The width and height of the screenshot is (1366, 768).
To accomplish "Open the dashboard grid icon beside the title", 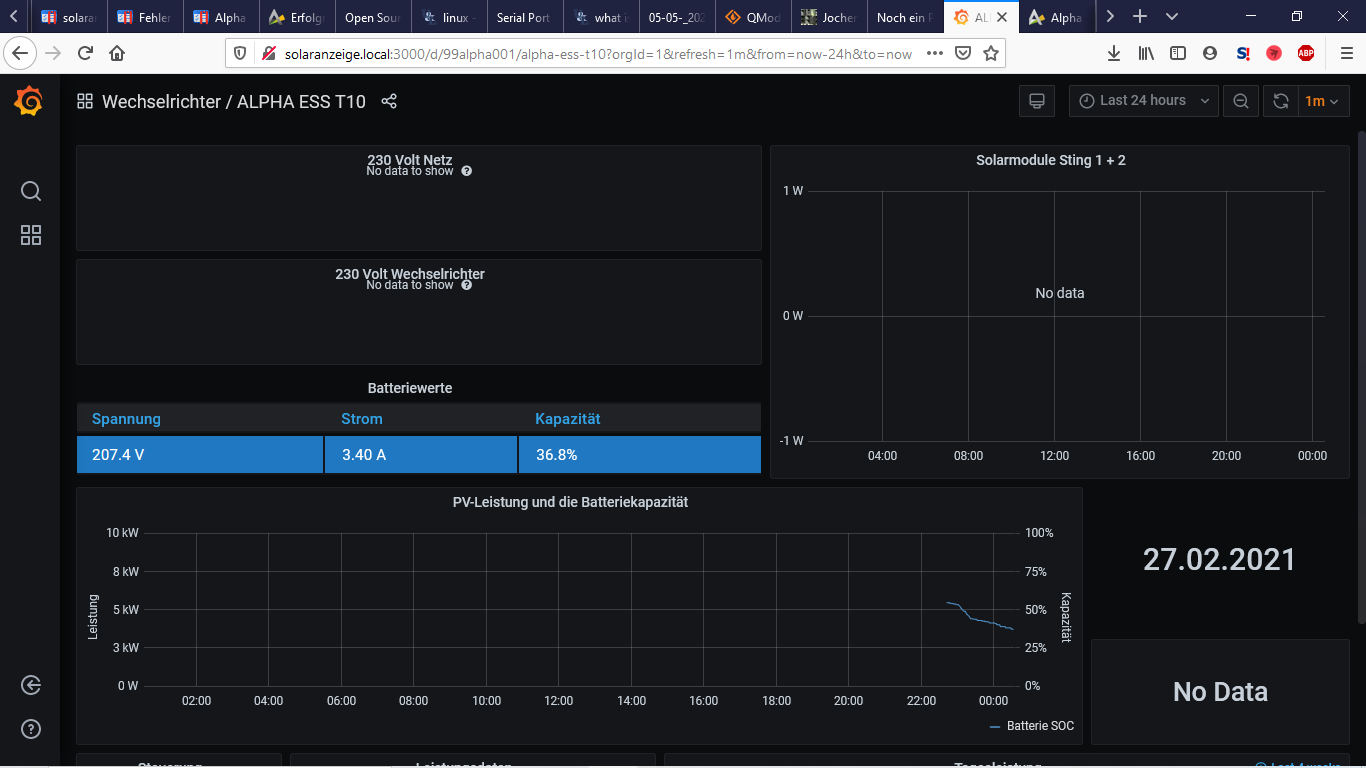I will [85, 101].
